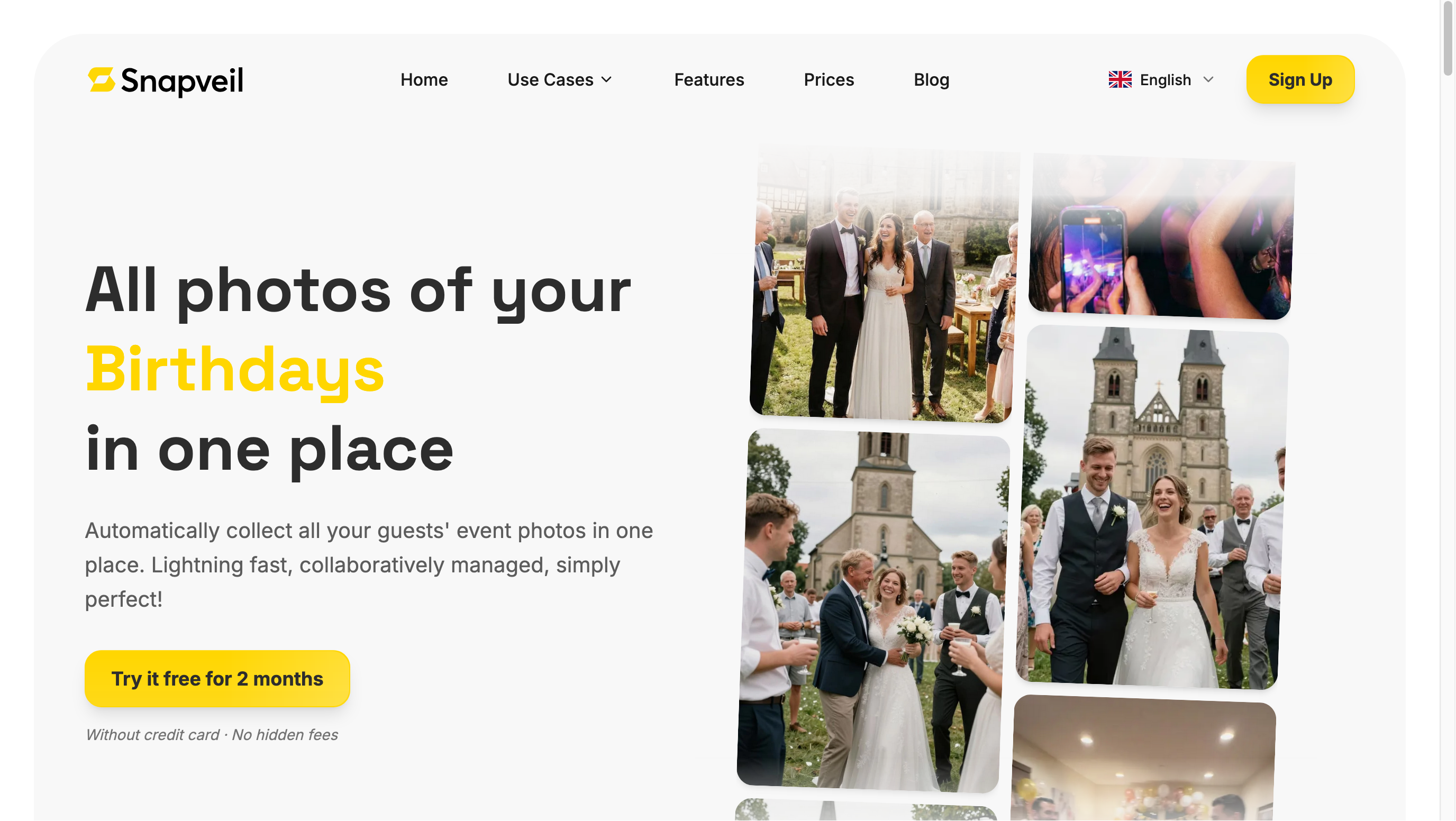Image resolution: width=1456 pixels, height=821 pixels.
Task: Open the wedding trio photo by stone building
Action: point(885,284)
